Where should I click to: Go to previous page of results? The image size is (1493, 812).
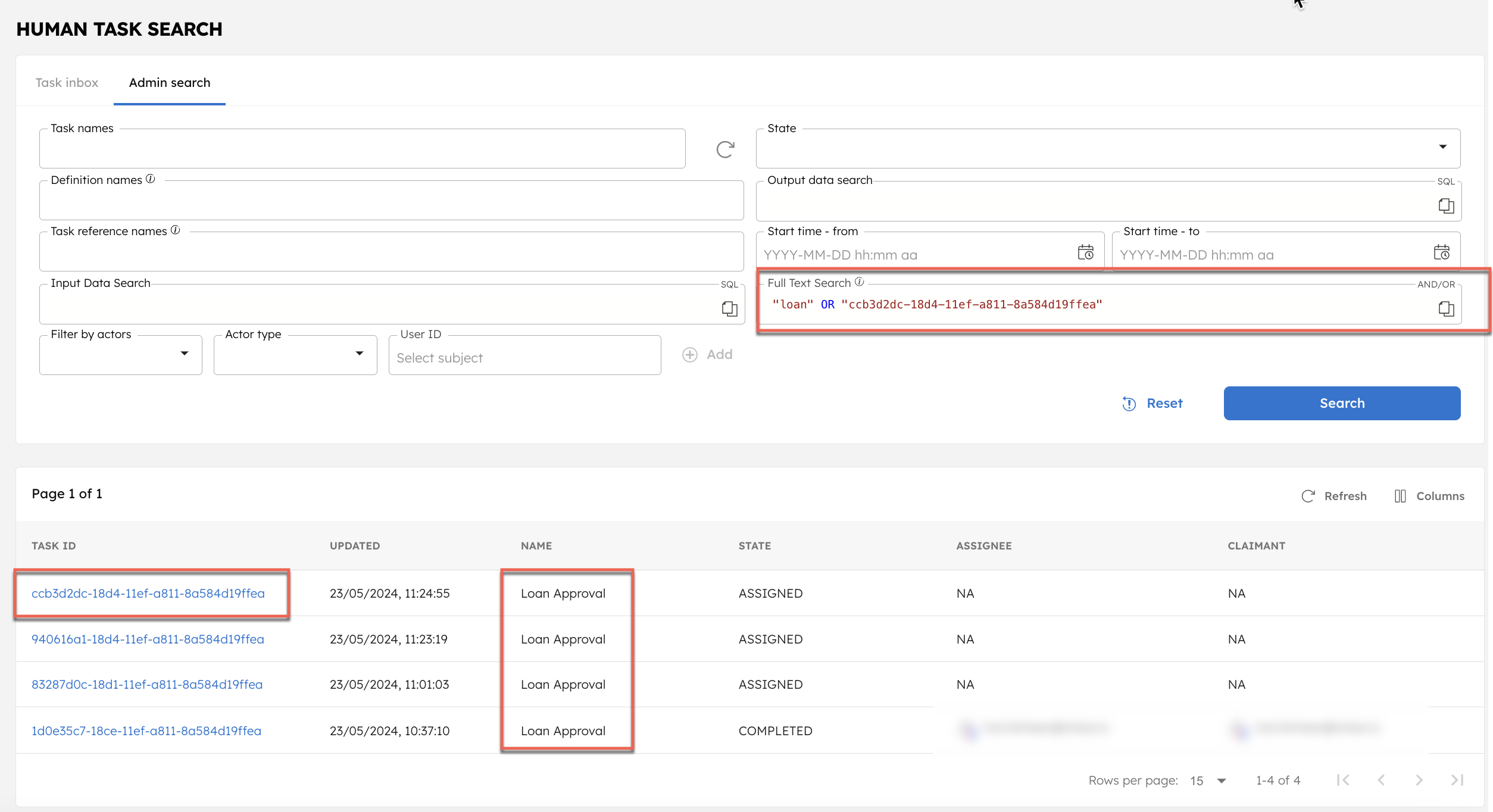(1381, 780)
